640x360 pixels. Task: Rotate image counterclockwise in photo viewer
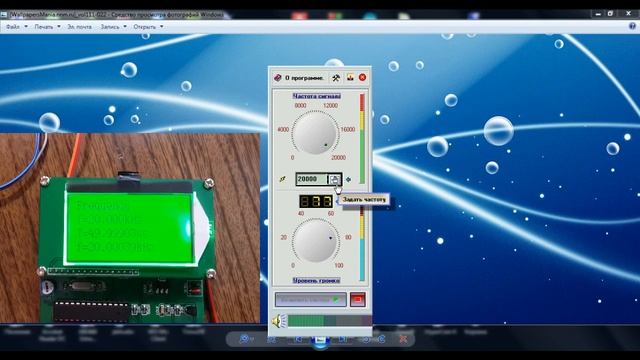point(366,339)
